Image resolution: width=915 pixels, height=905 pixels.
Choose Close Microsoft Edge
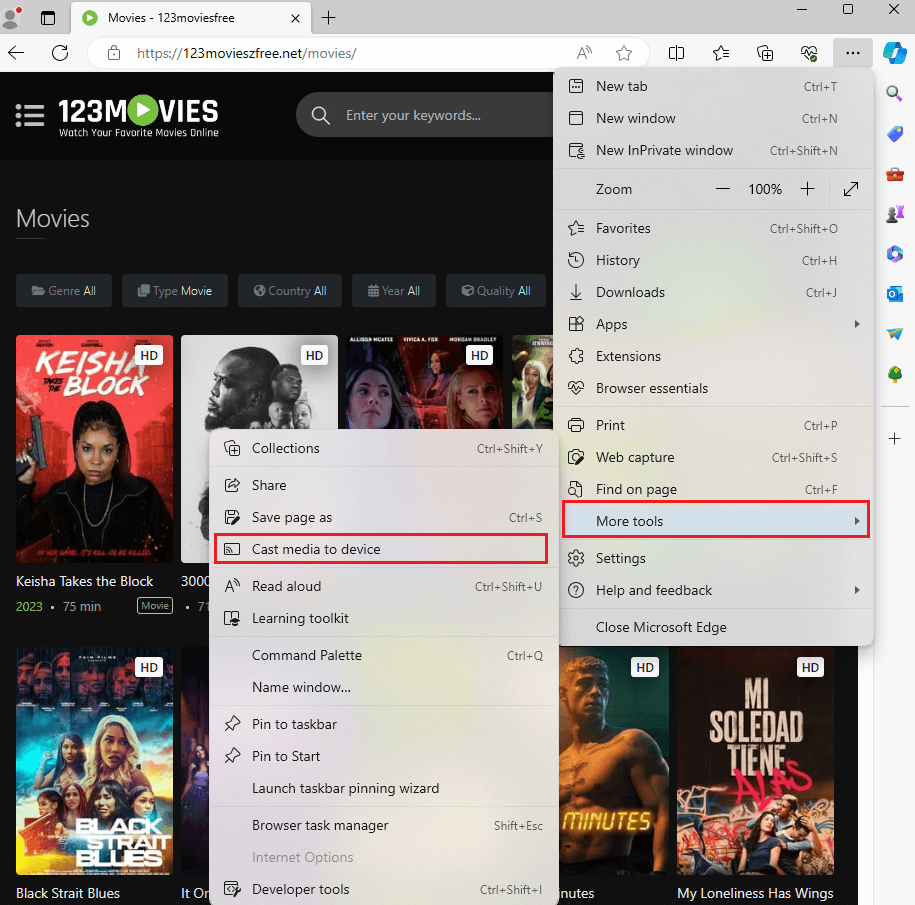pos(714,627)
